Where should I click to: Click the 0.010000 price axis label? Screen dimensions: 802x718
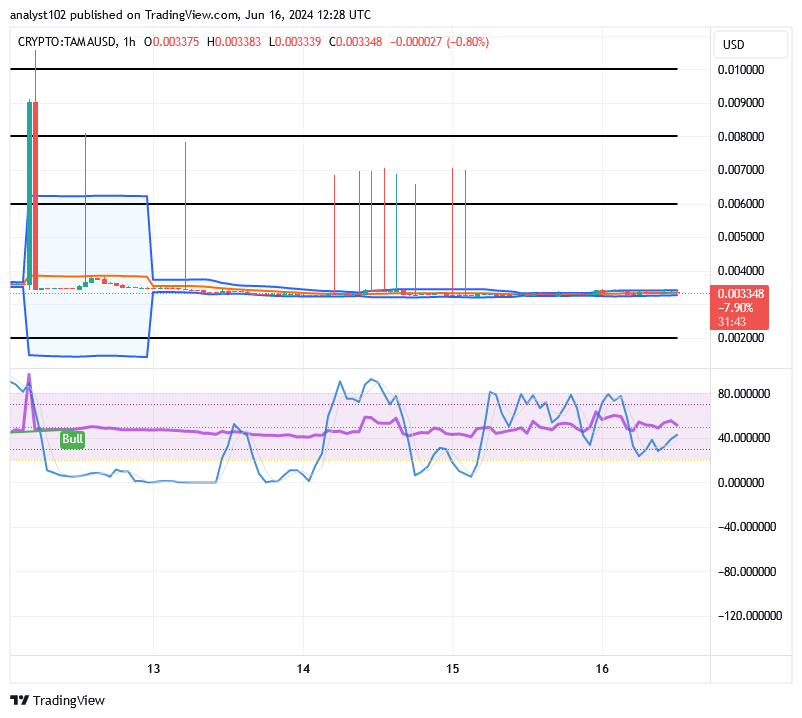pyautogui.click(x=741, y=70)
